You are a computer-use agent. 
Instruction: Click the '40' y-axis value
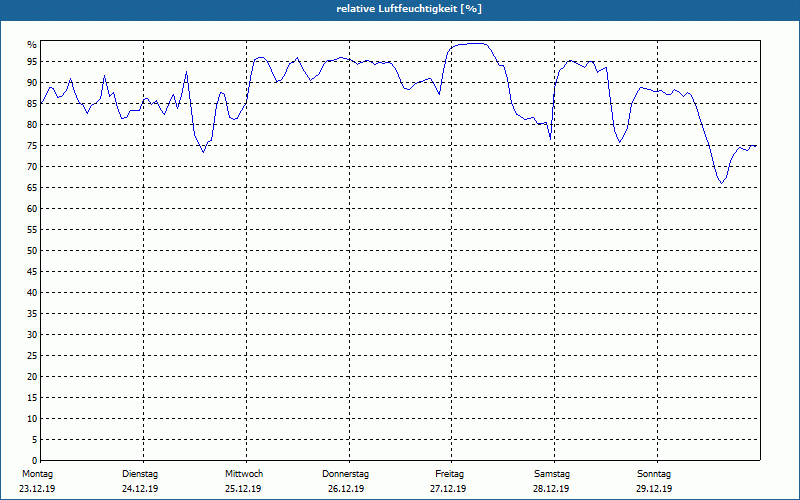(x=32, y=293)
